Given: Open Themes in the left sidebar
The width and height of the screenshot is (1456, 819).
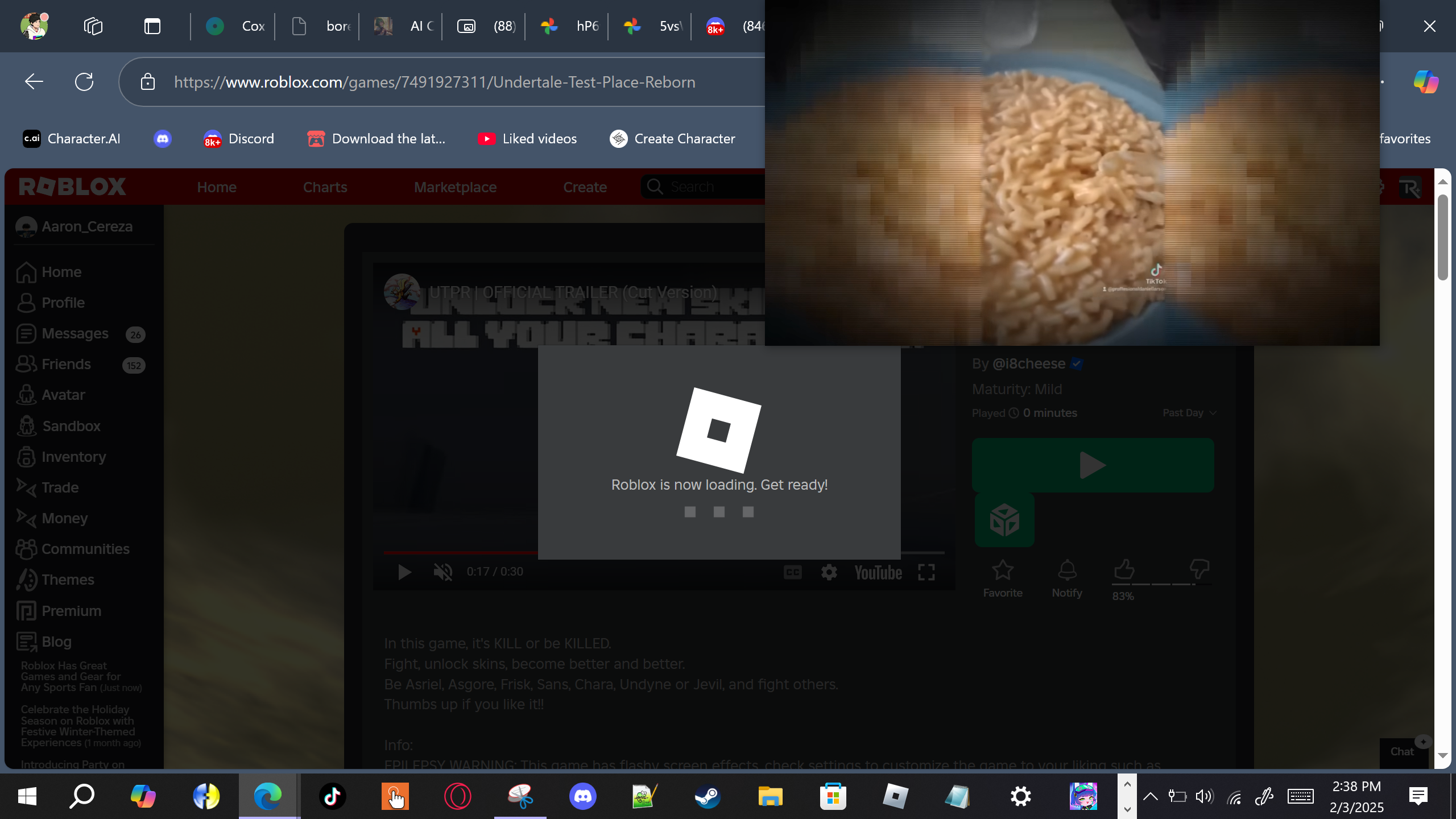Looking at the screenshot, I should click(55, 580).
